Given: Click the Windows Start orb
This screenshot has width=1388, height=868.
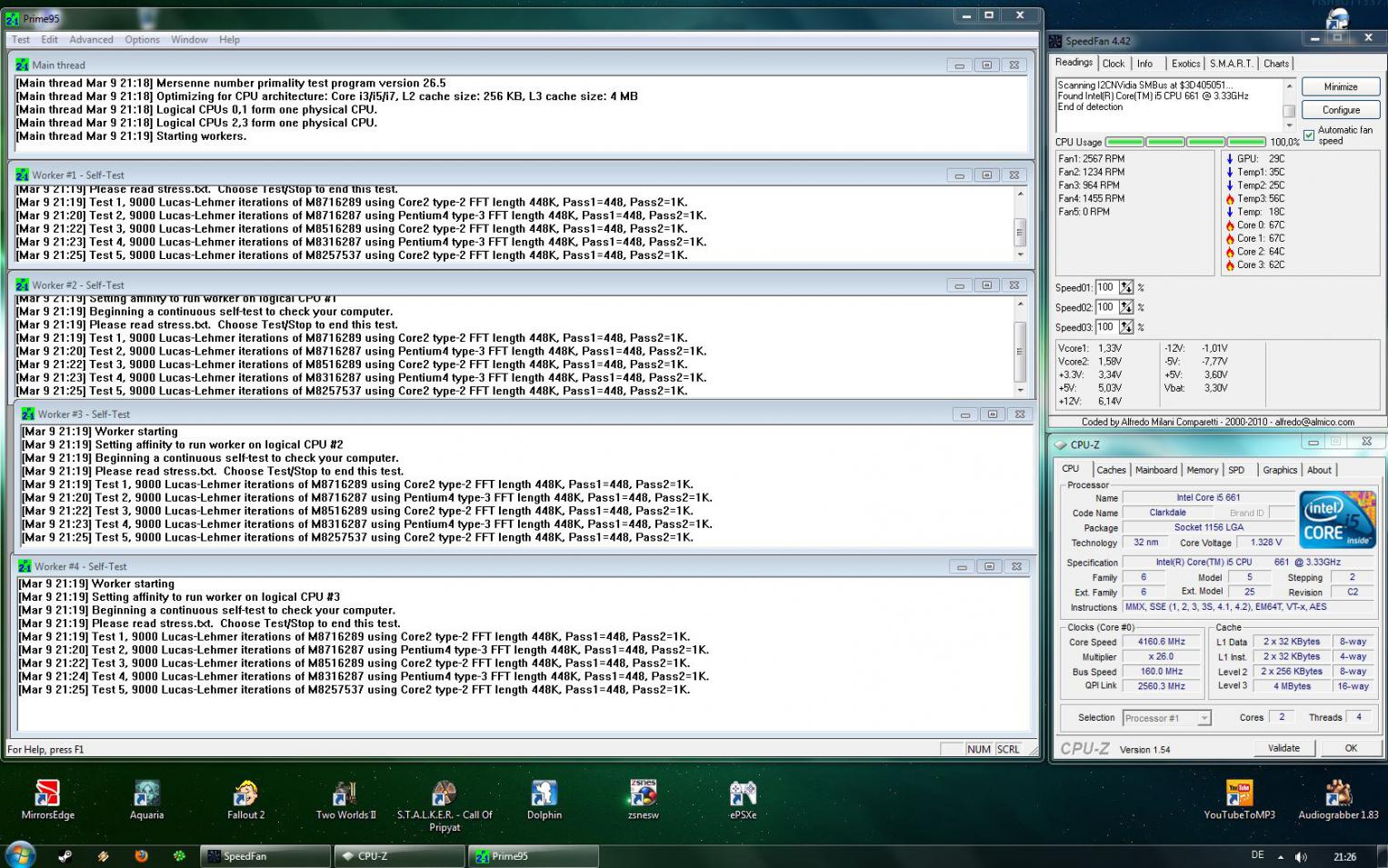Looking at the screenshot, I should pos(20,854).
